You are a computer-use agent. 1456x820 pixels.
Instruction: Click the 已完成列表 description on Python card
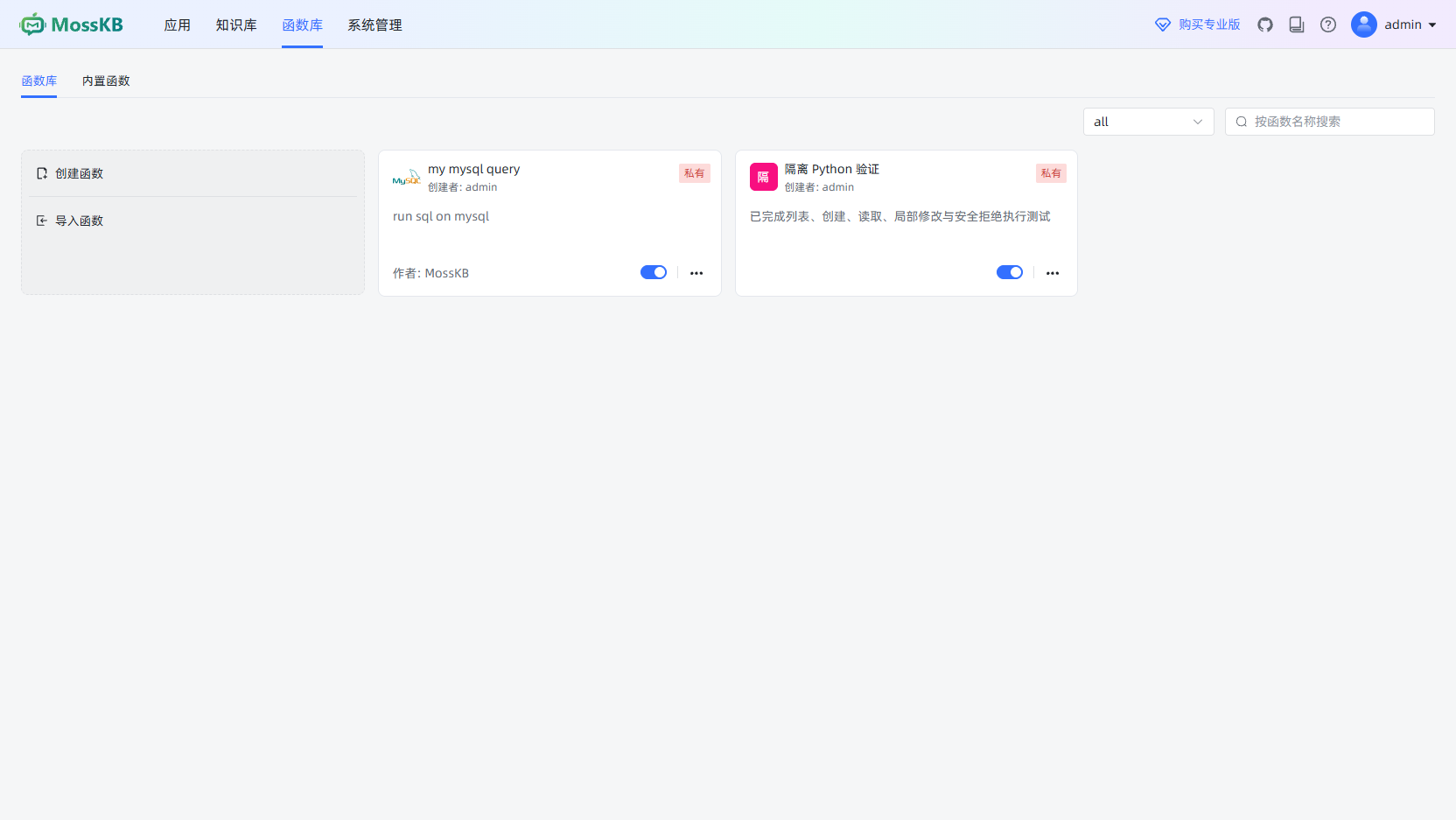click(900, 216)
